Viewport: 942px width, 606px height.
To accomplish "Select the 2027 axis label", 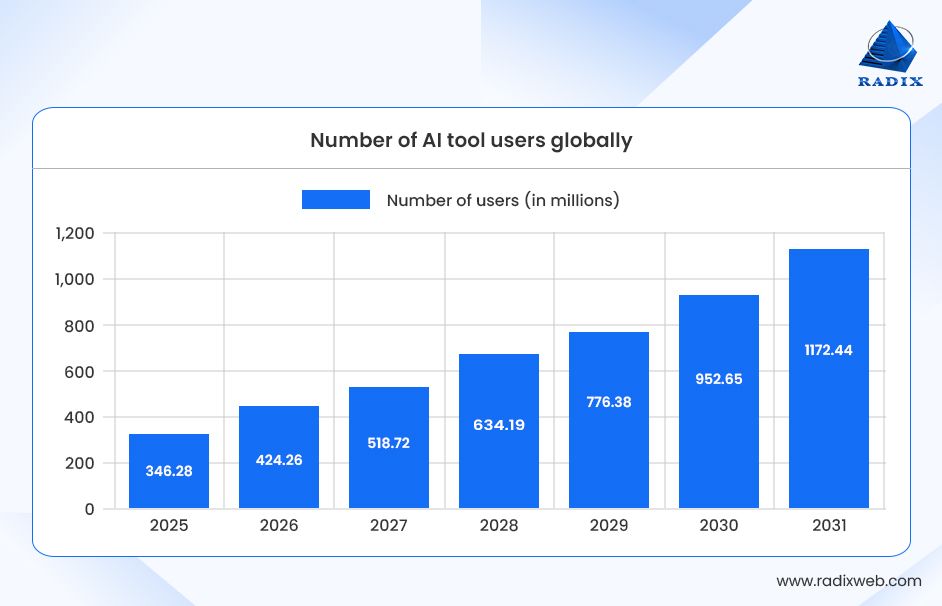I will click(x=390, y=524).
